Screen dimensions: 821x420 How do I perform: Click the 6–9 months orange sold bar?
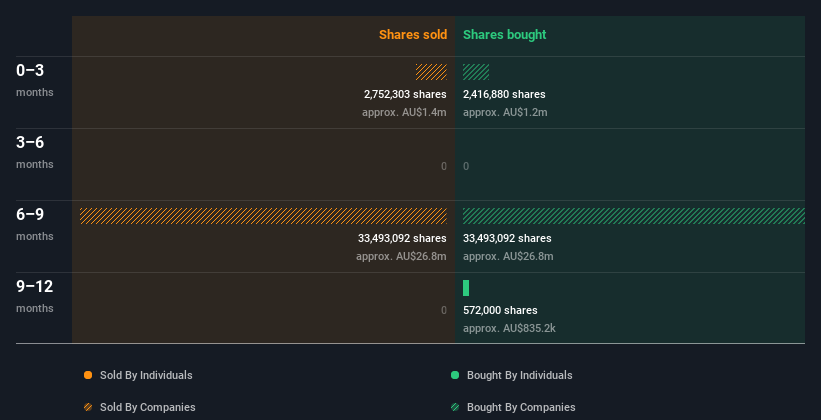tap(263, 216)
